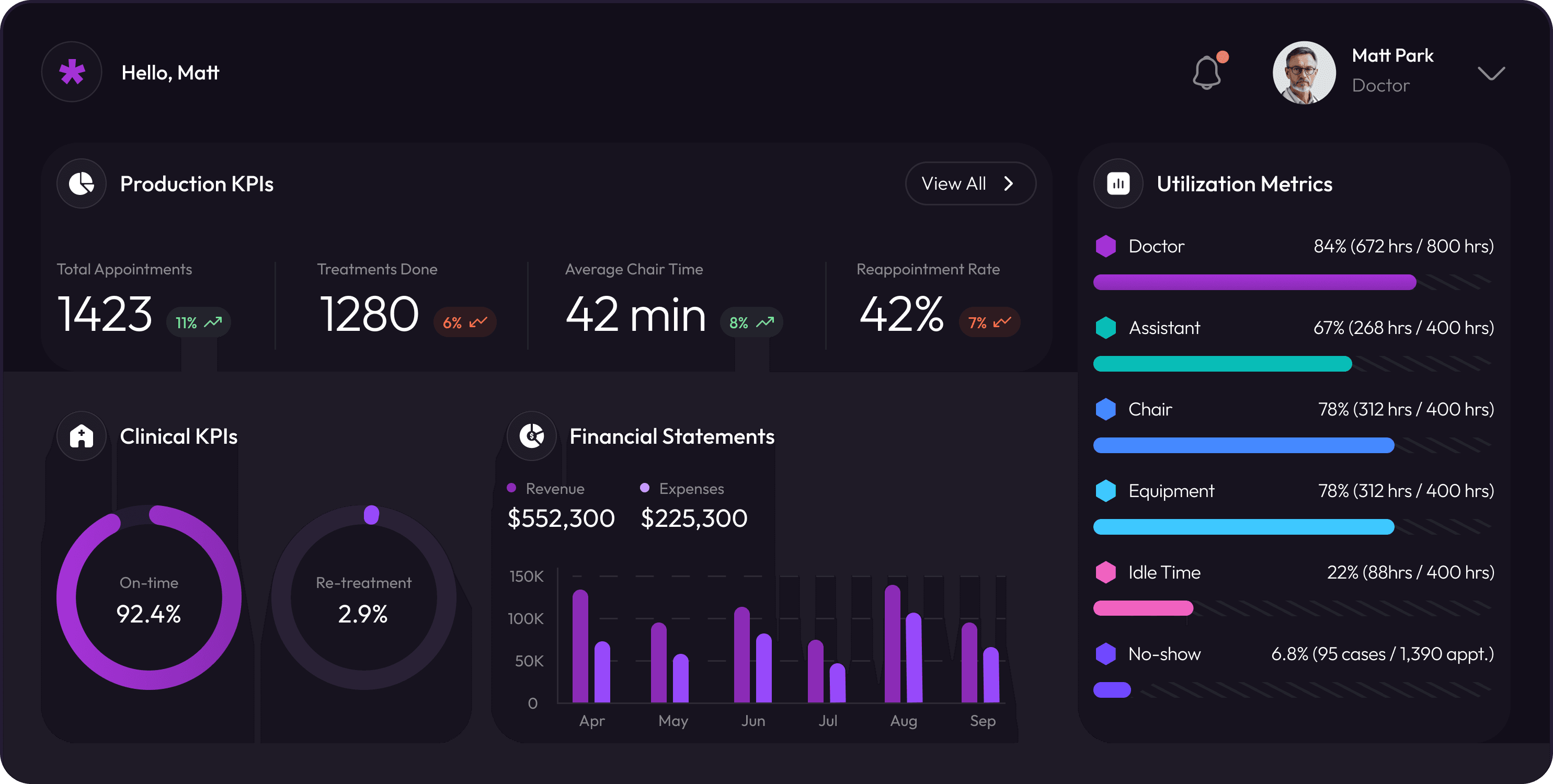Click the 11% trend badge on Total Appointments
1553x784 pixels.
[x=198, y=323]
